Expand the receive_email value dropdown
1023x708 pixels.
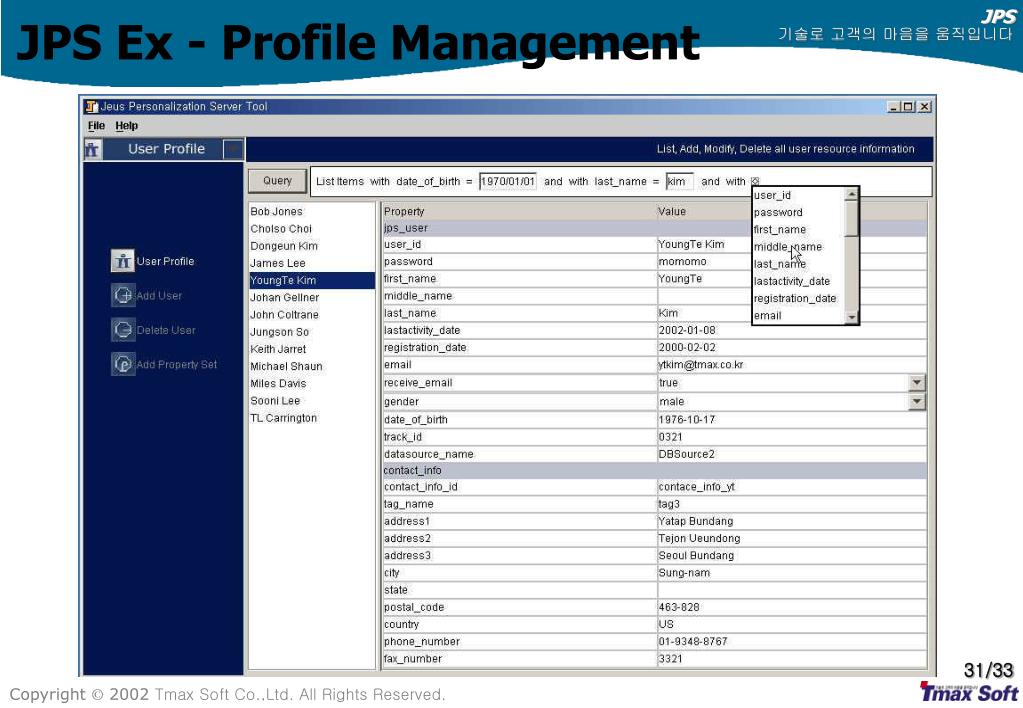[x=917, y=383]
